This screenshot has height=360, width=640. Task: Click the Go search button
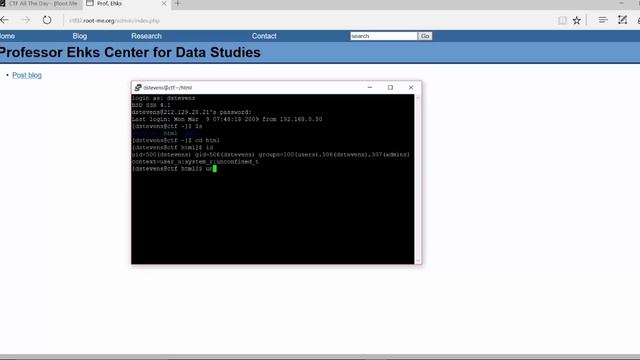click(425, 36)
